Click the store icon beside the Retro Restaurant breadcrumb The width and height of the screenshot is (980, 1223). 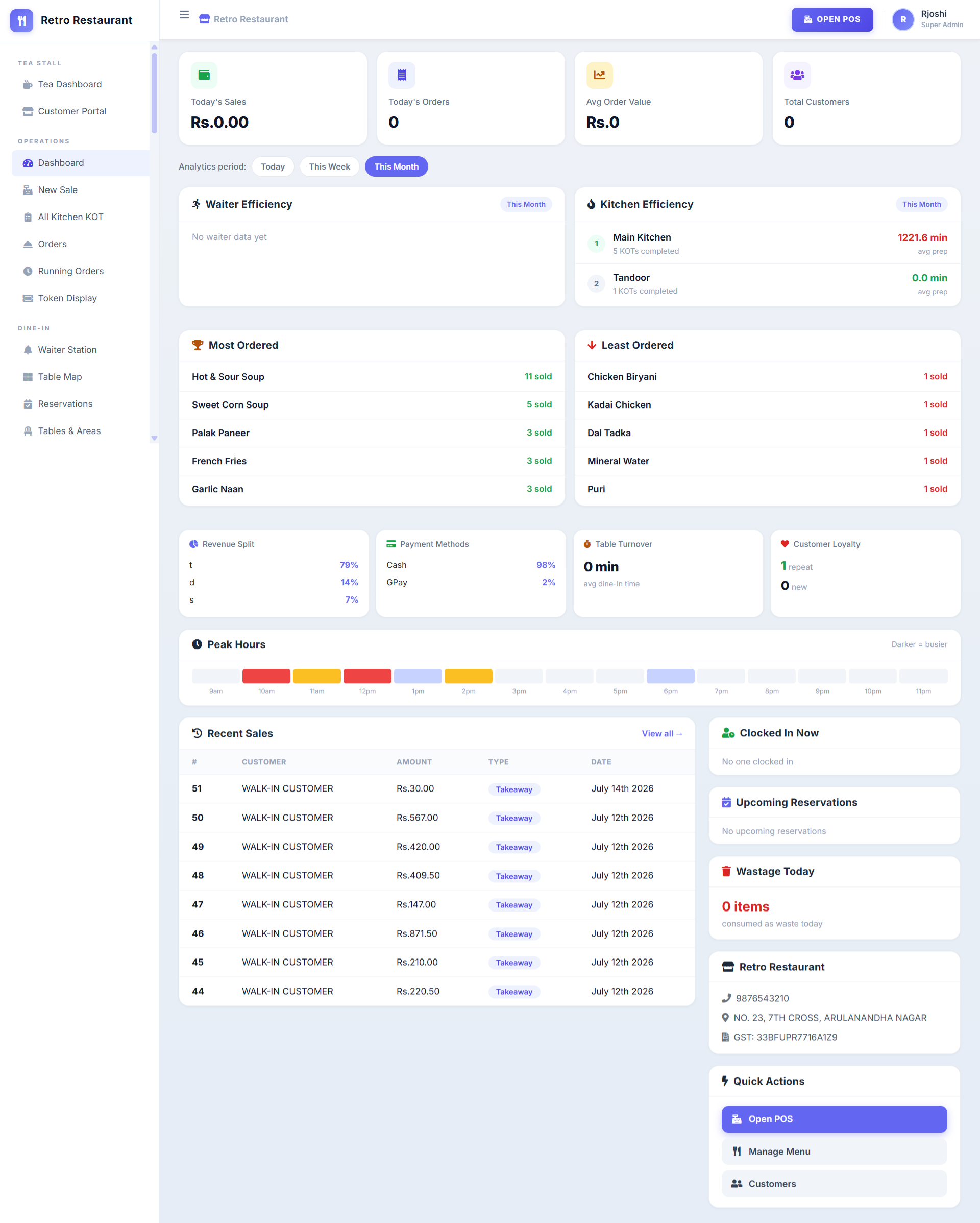point(205,19)
